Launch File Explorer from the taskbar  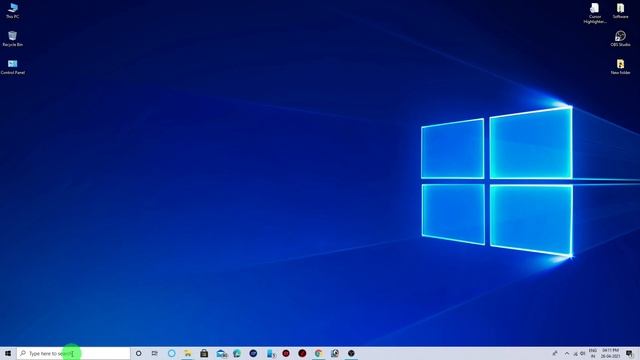188,353
